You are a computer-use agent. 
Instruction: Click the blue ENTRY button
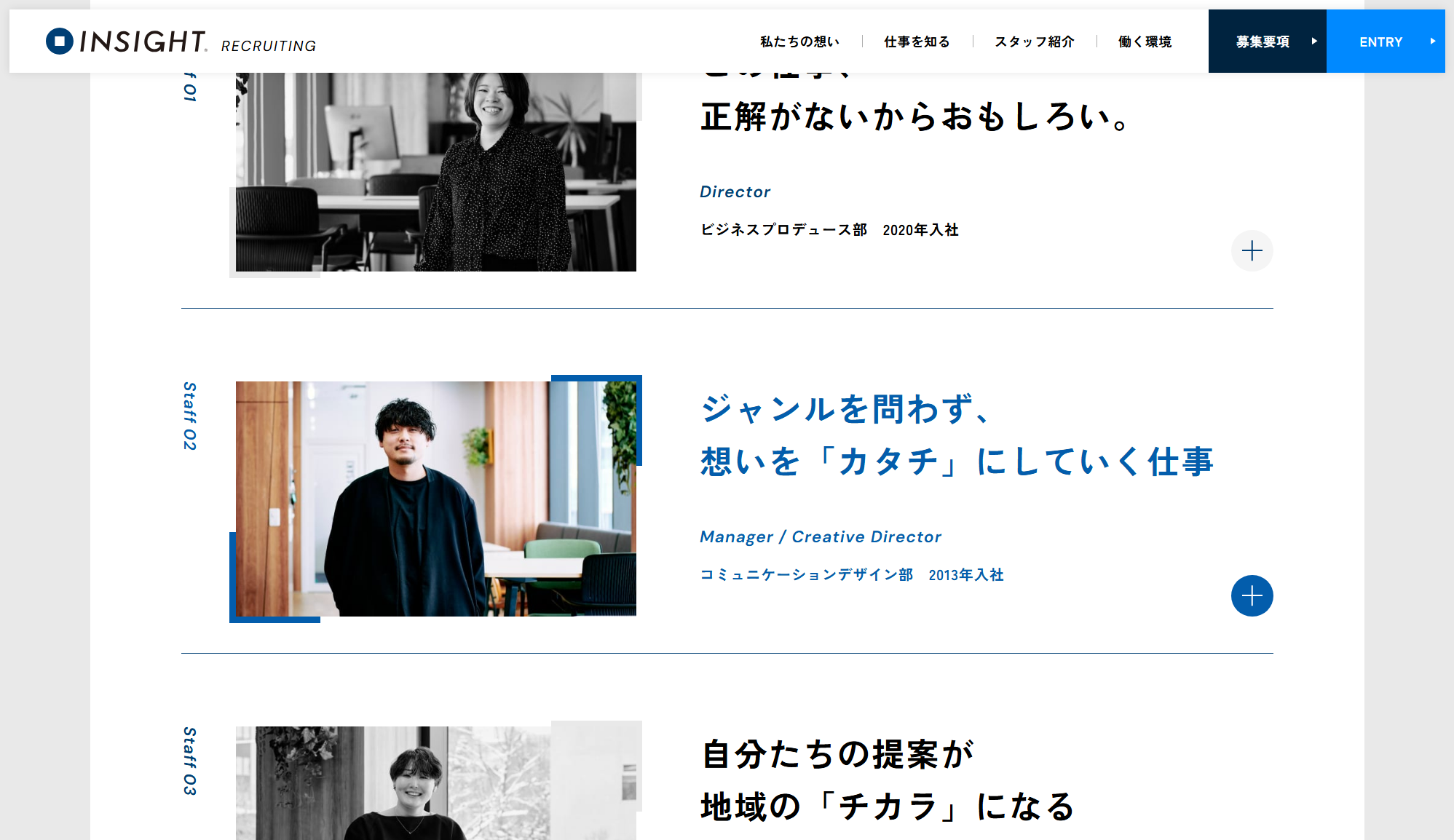tap(1386, 41)
